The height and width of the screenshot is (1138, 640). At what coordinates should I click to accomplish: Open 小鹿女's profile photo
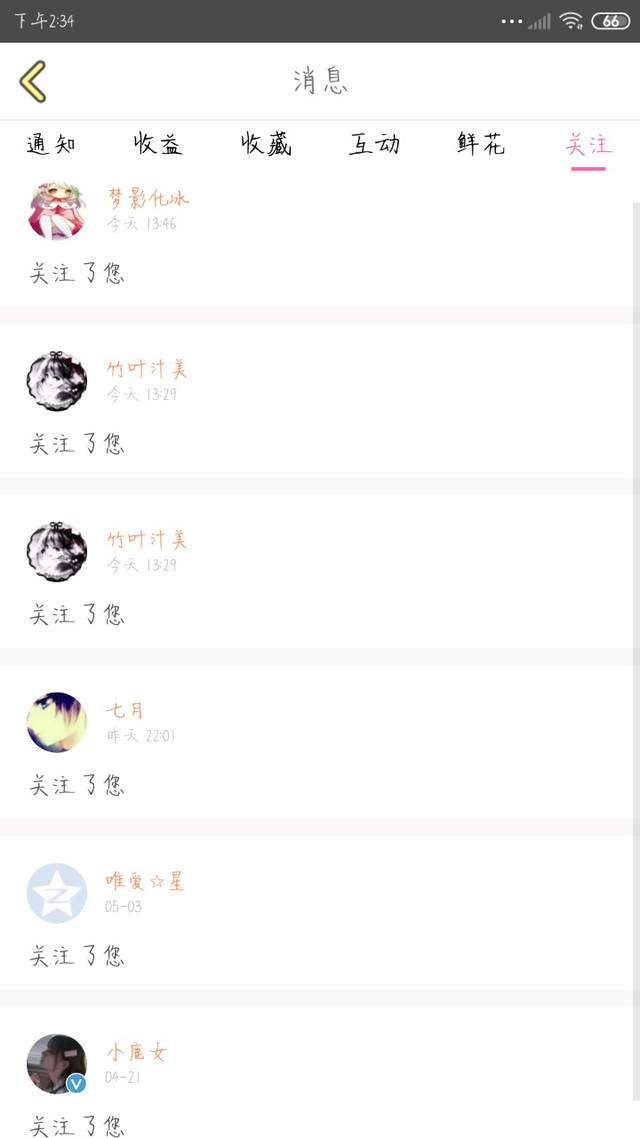(56, 1063)
